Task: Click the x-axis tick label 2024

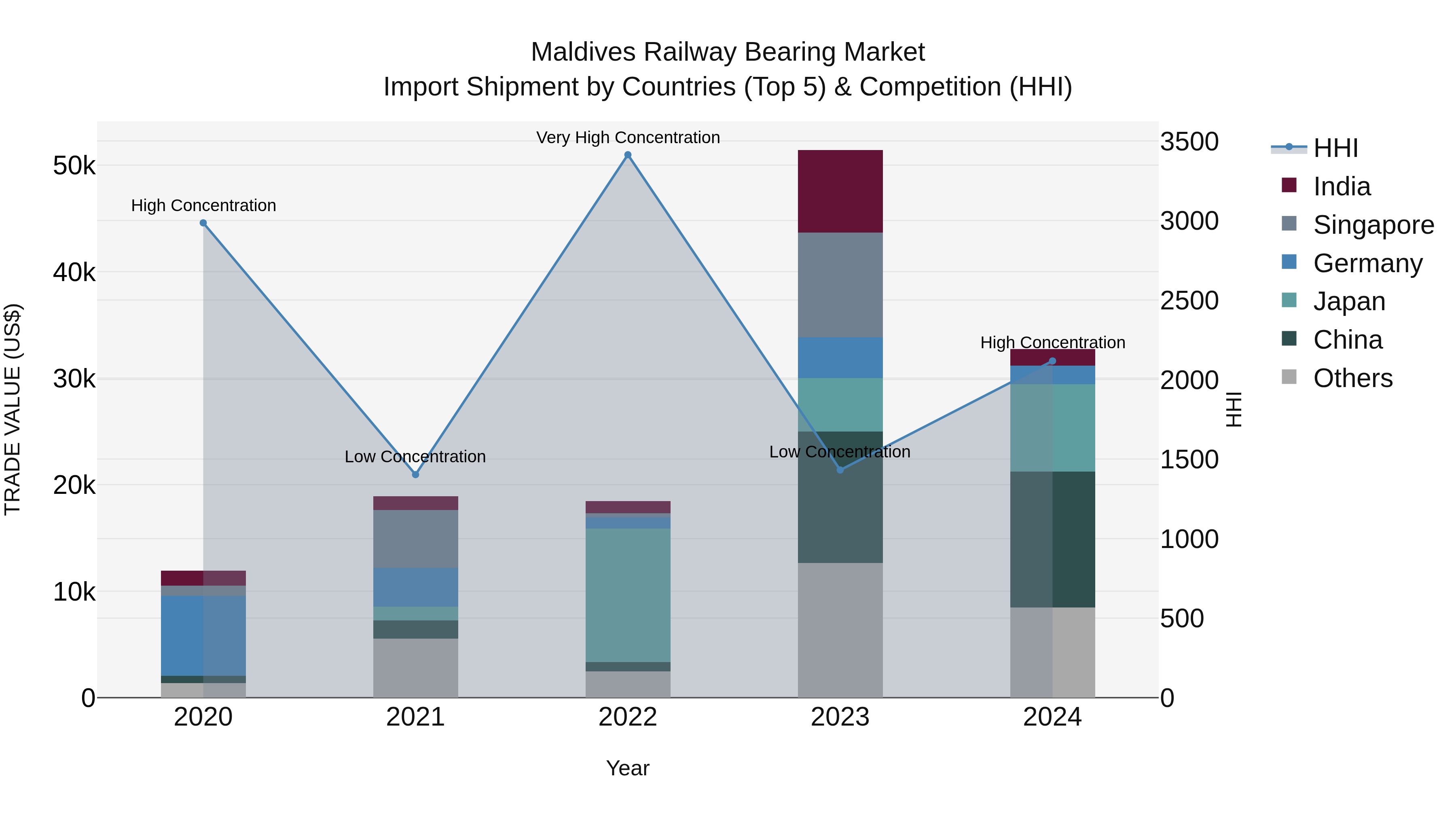Action: (x=1052, y=717)
